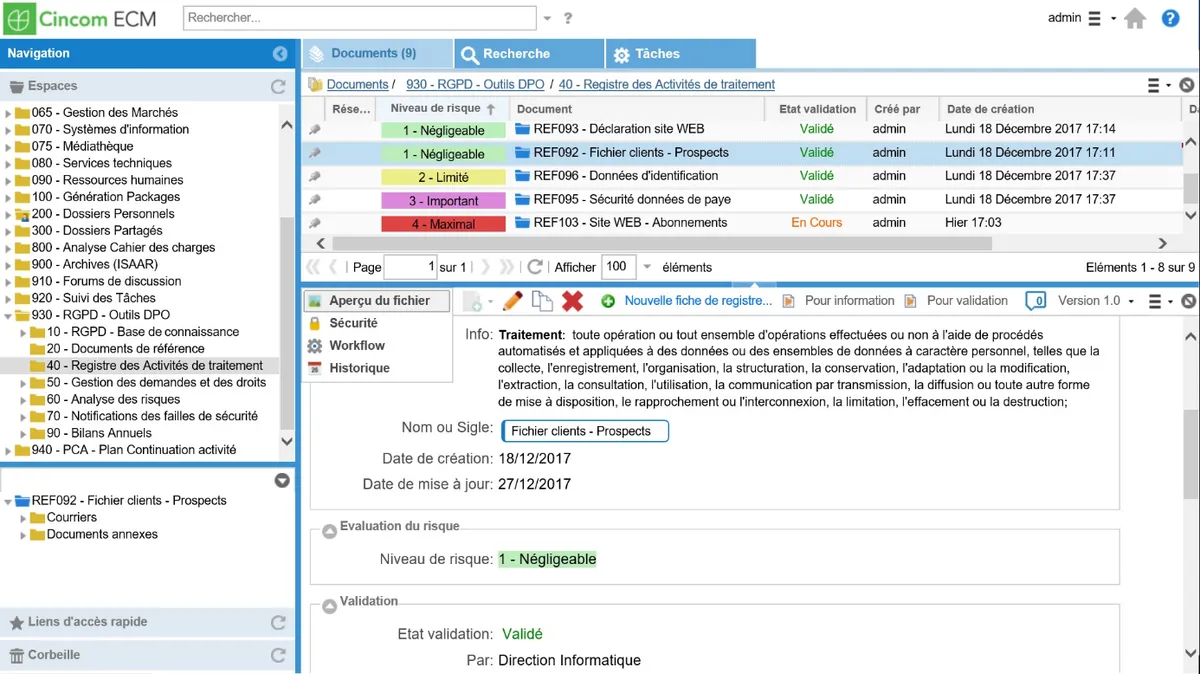The width and height of the screenshot is (1200, 674).
Task: Click the copy document icon
Action: 542,301
